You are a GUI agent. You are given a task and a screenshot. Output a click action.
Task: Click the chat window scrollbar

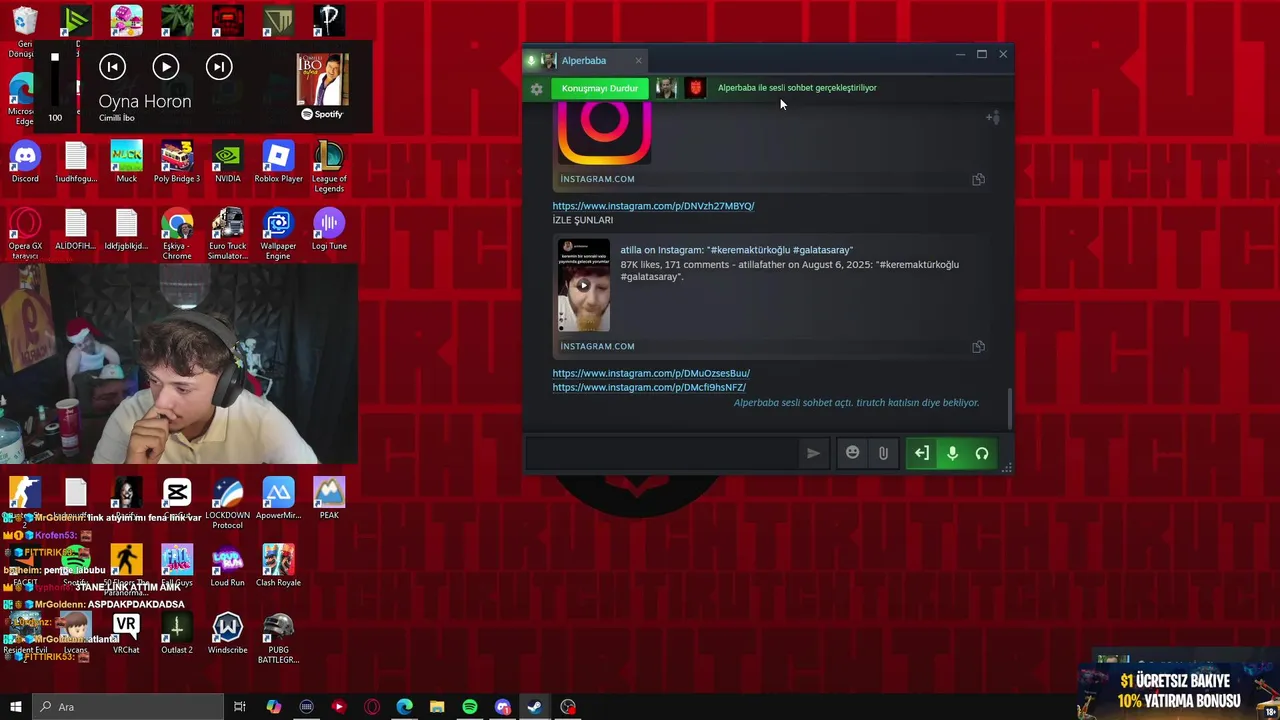tap(1009, 408)
